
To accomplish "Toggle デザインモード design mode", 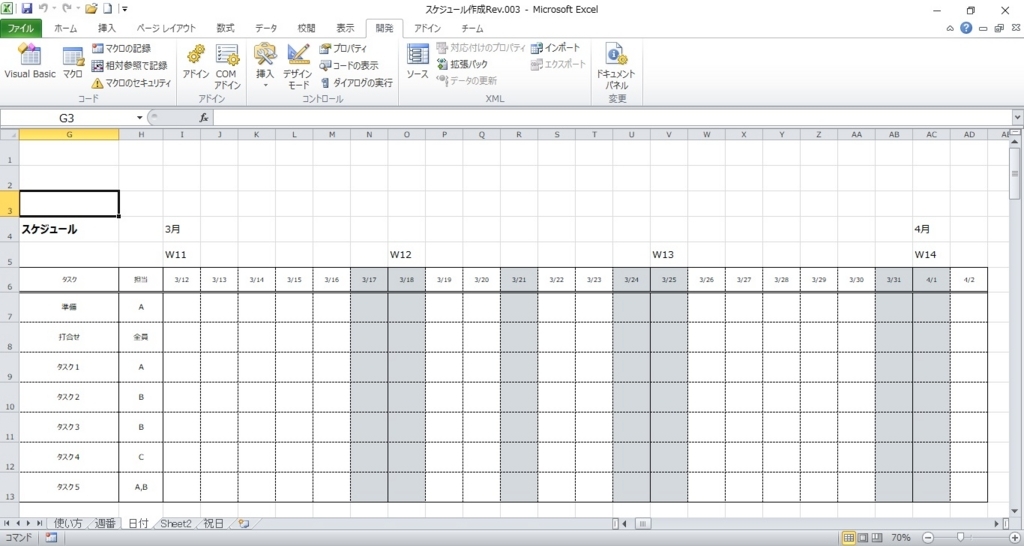I will (x=298, y=67).
